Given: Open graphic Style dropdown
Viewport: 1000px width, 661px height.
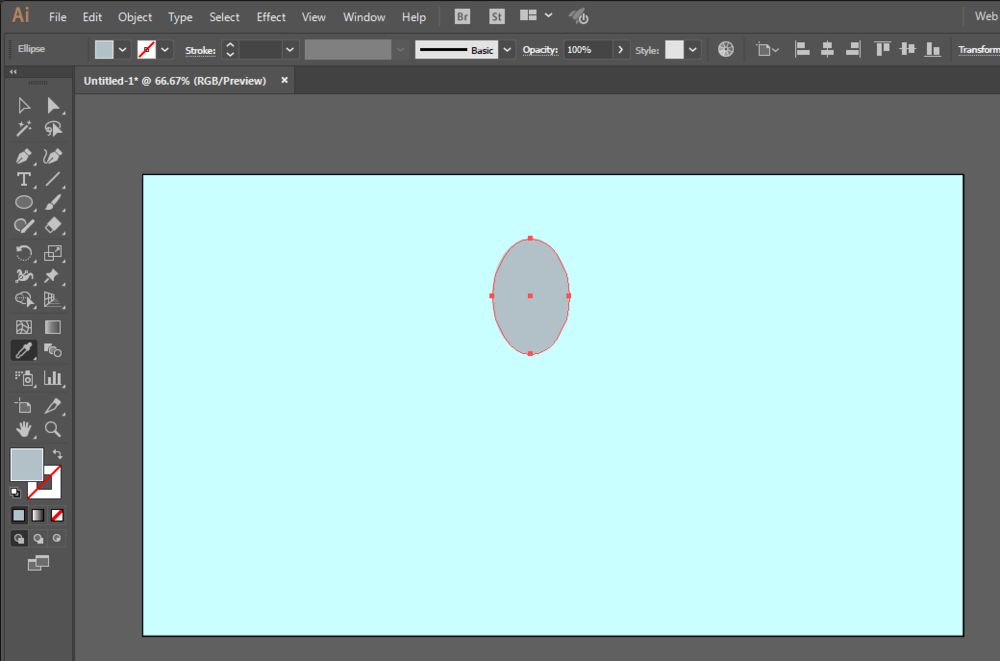Looking at the screenshot, I should (x=693, y=50).
